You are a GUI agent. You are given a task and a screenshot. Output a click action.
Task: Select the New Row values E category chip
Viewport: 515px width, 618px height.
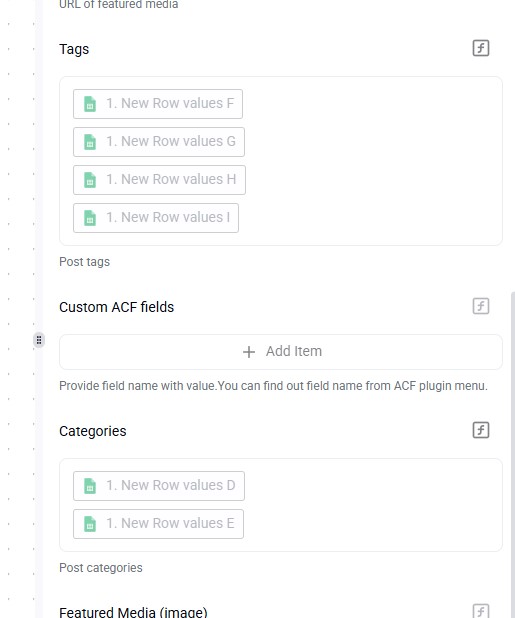pyautogui.click(x=158, y=524)
